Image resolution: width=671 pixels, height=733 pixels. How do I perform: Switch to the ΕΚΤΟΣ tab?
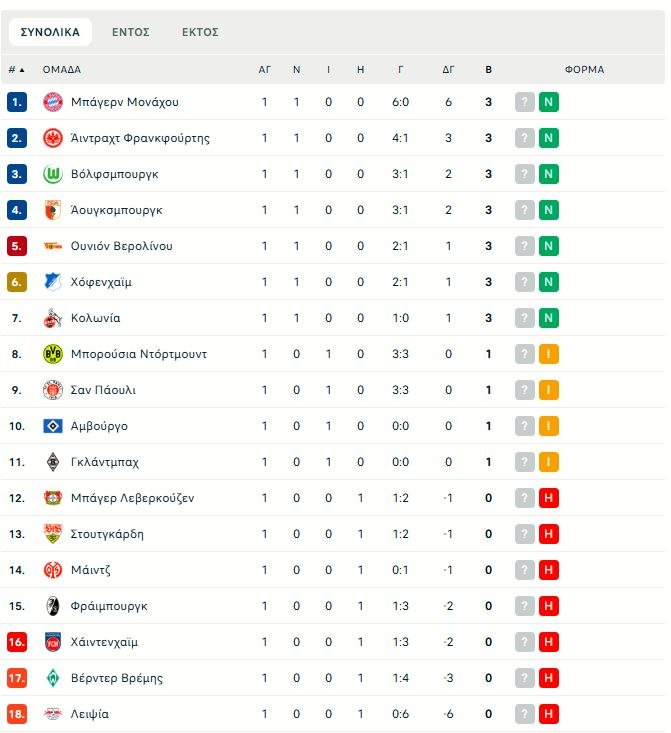(x=200, y=32)
